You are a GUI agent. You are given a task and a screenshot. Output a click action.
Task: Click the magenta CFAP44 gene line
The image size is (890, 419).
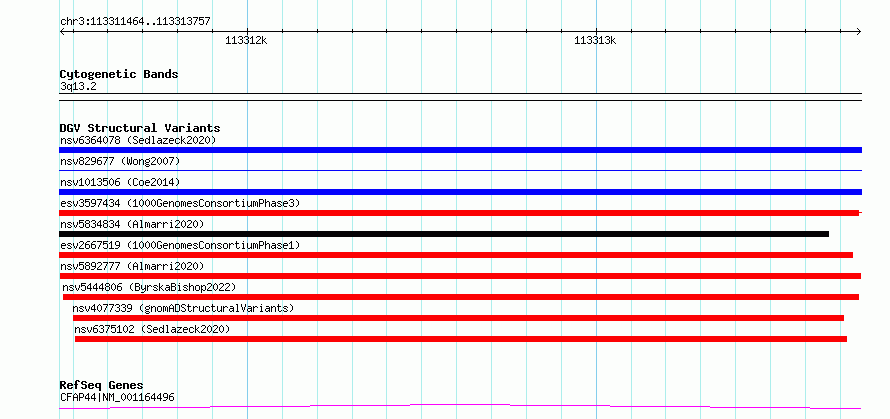coord(460,406)
